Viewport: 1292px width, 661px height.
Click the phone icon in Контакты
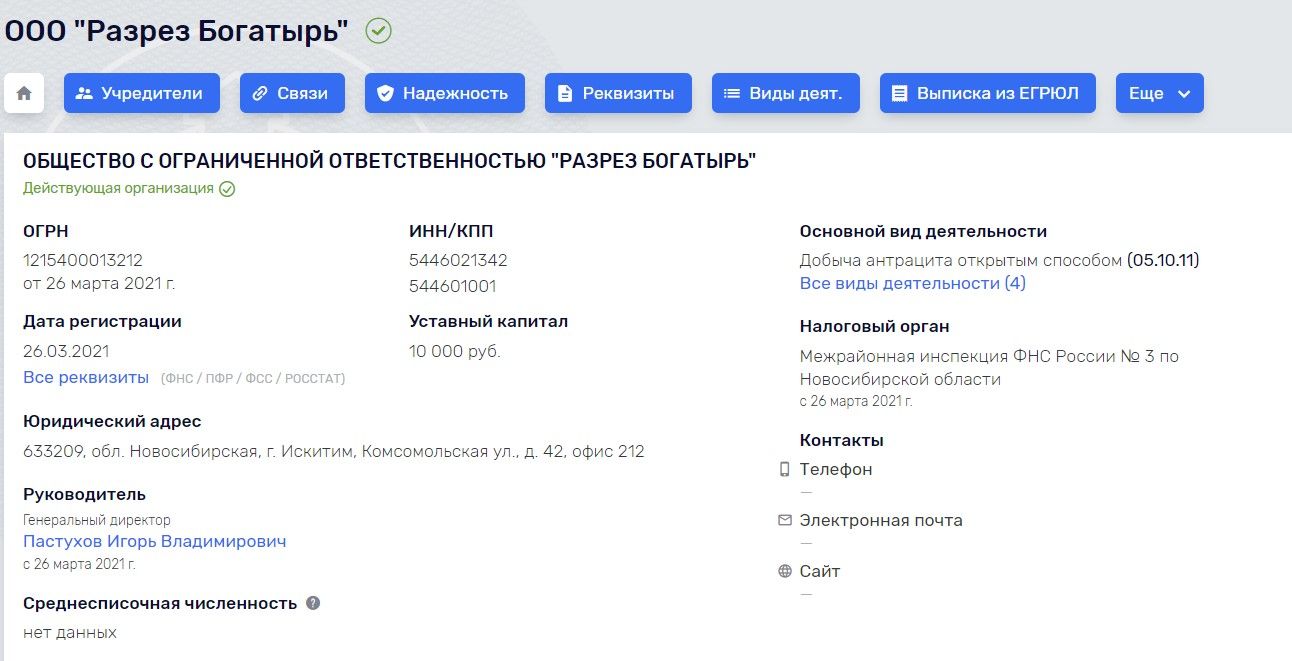[x=785, y=469]
